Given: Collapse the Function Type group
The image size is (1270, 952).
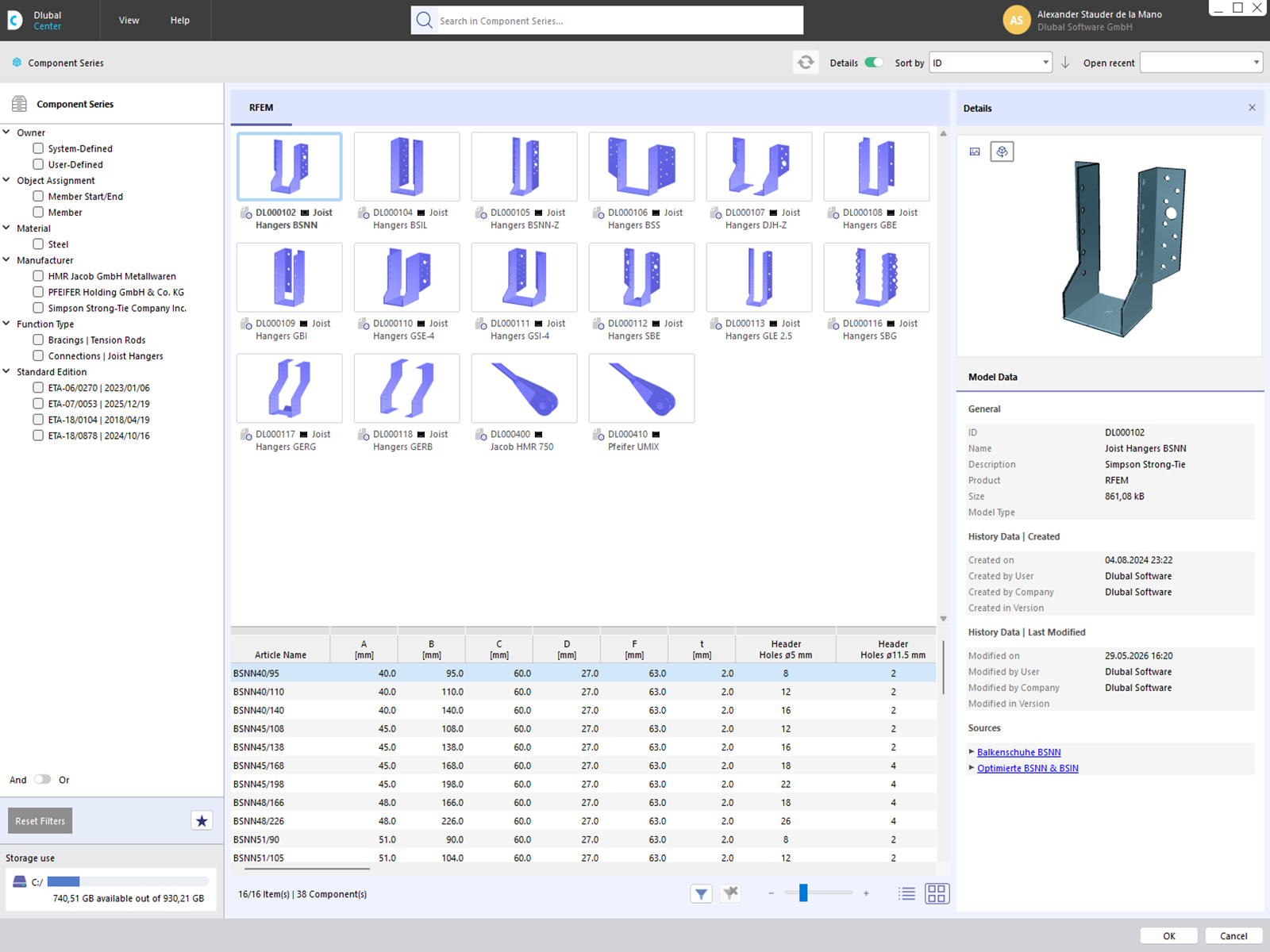Looking at the screenshot, I should (6, 324).
